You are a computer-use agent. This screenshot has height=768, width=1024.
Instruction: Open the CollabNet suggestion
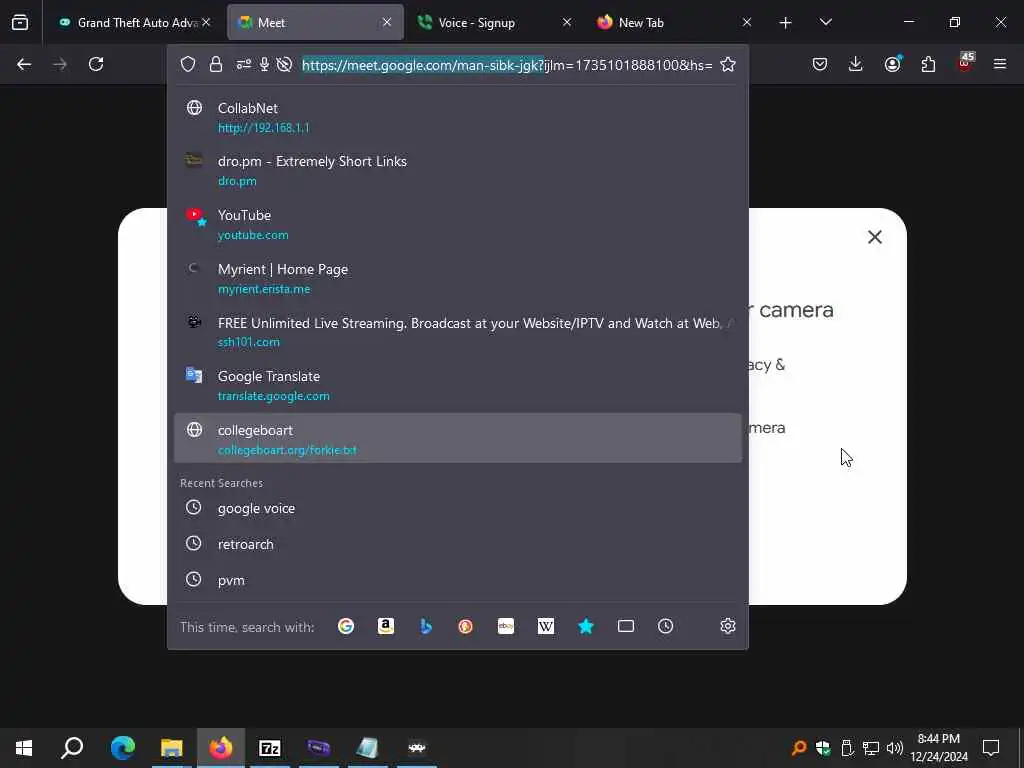457,117
